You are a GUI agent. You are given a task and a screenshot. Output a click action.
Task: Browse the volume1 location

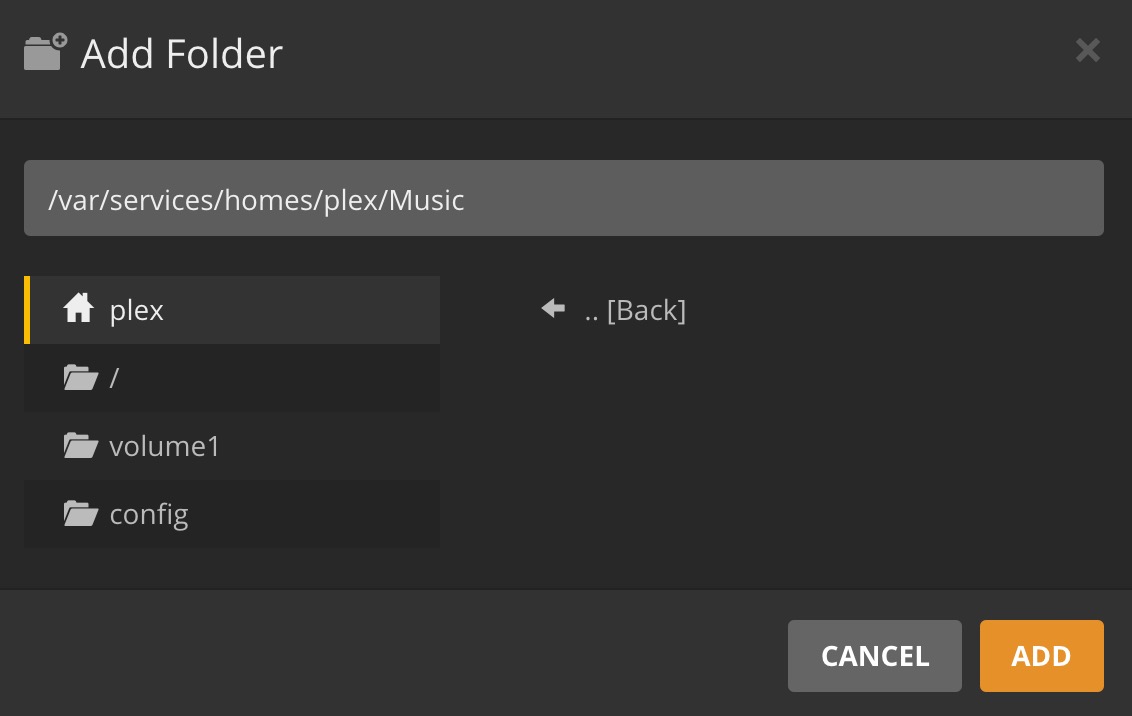coord(165,446)
